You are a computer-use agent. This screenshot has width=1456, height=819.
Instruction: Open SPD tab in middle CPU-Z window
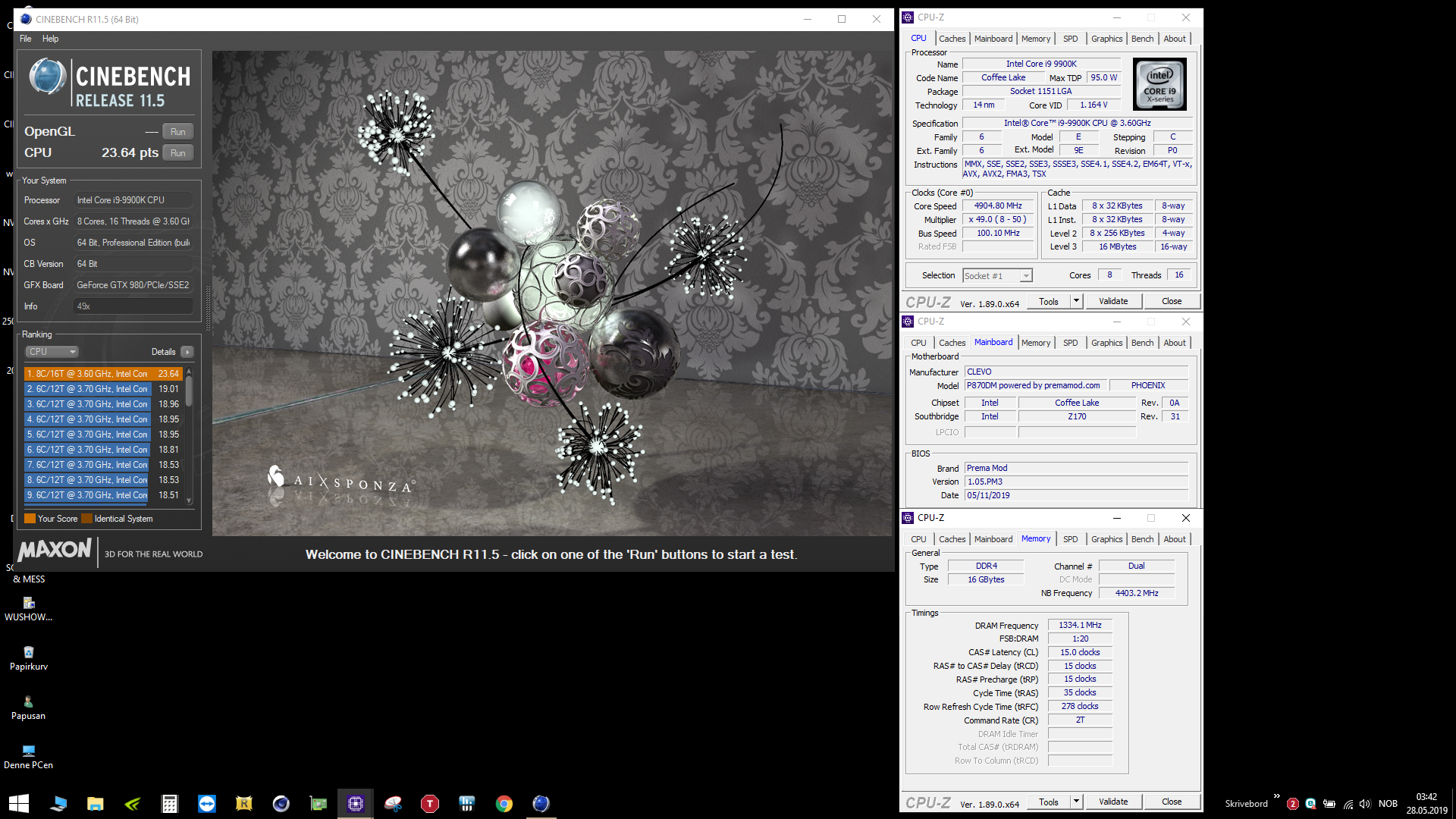(x=1070, y=343)
